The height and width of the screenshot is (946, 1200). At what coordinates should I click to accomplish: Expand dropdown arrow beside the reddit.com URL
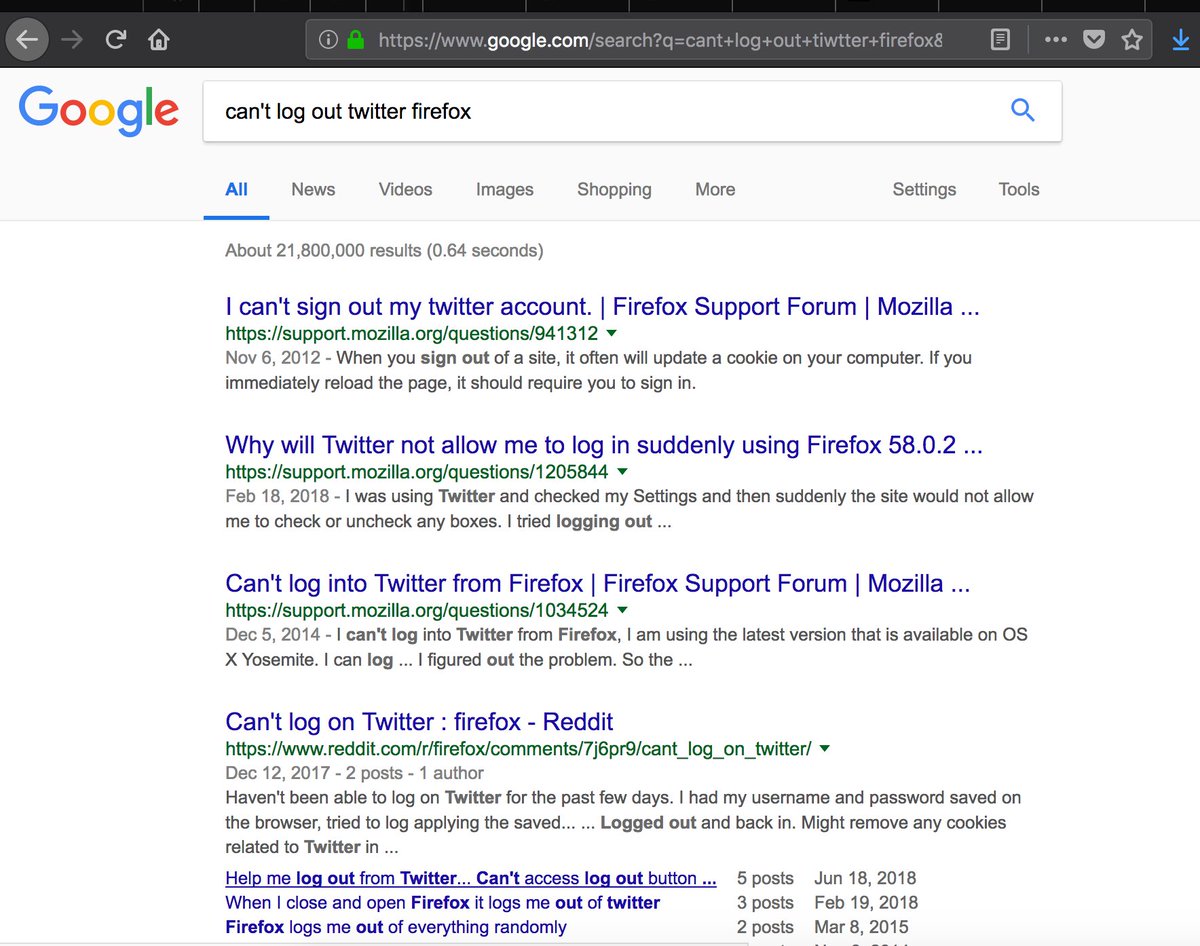(825, 748)
